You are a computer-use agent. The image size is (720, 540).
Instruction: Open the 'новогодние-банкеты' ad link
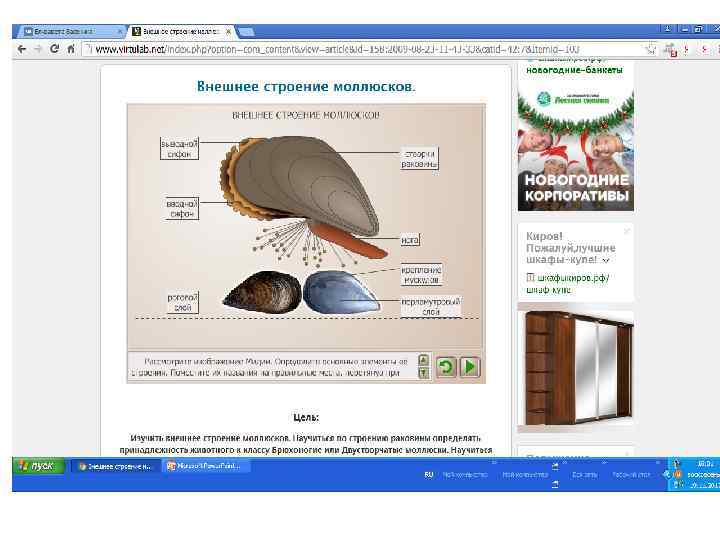(x=574, y=70)
